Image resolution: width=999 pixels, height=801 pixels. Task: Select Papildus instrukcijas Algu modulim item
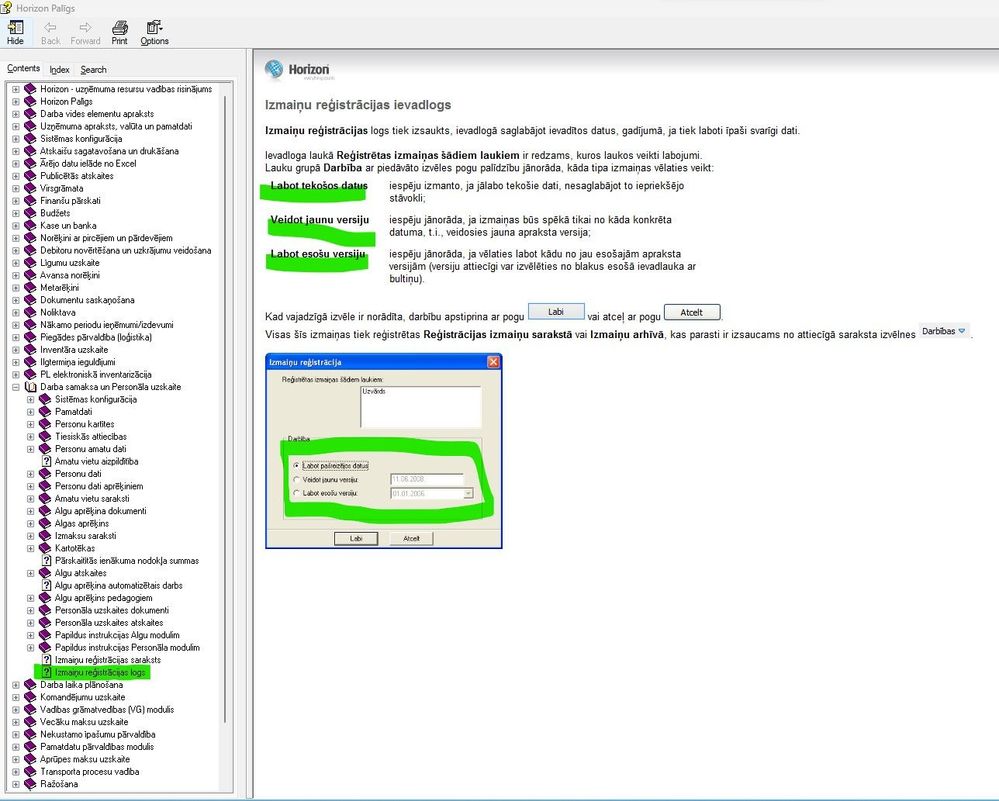click(117, 635)
